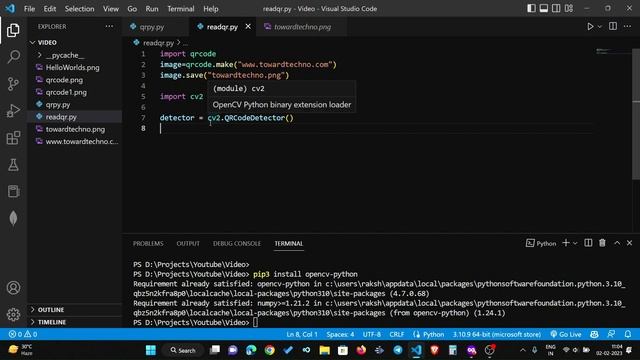Select the readqr.py editor tab
The image size is (640, 360).
[x=222, y=27]
